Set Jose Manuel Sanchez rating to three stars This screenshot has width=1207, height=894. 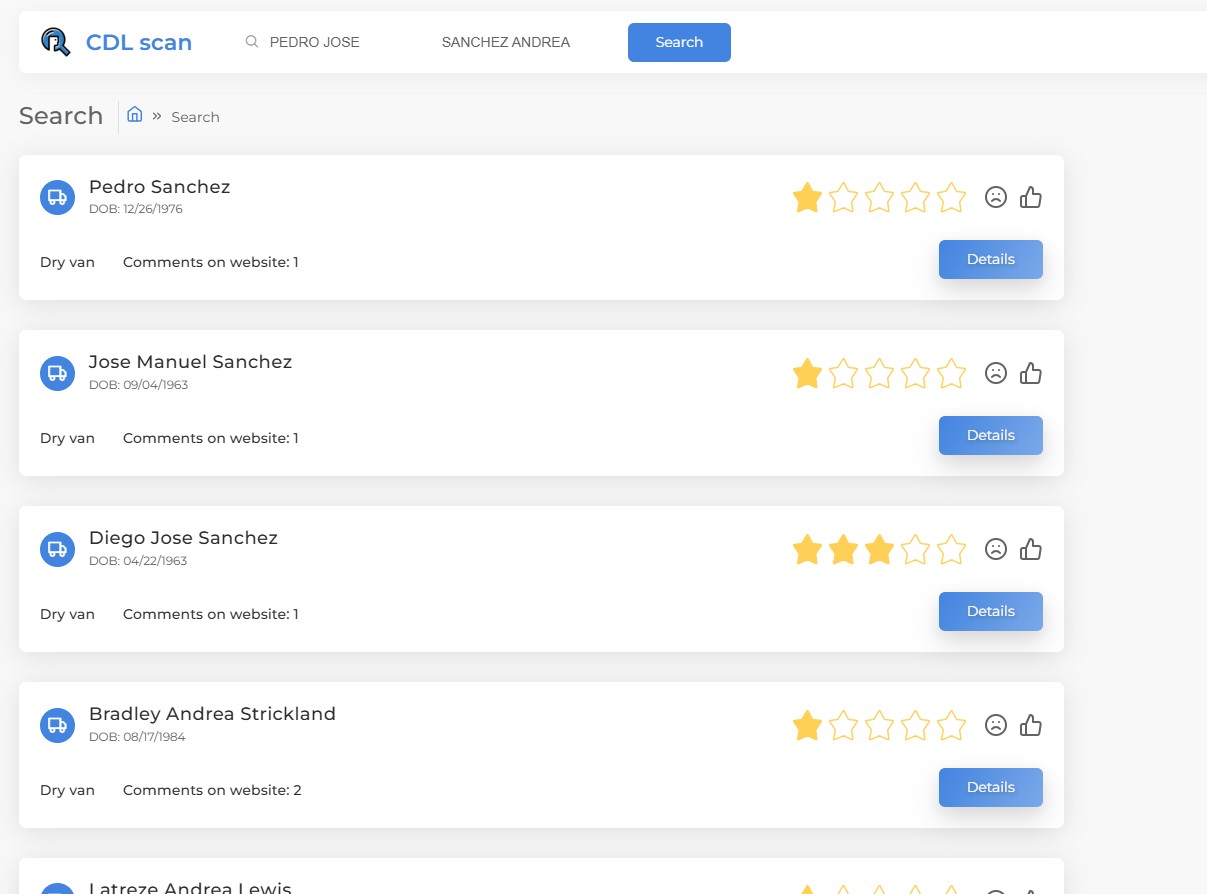coord(879,373)
